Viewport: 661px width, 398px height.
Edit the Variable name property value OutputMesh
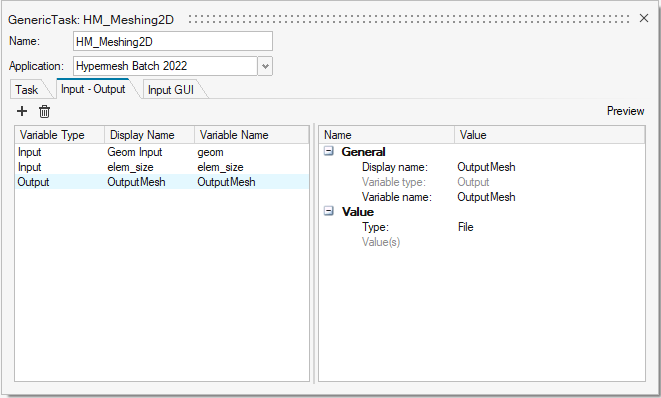486,197
